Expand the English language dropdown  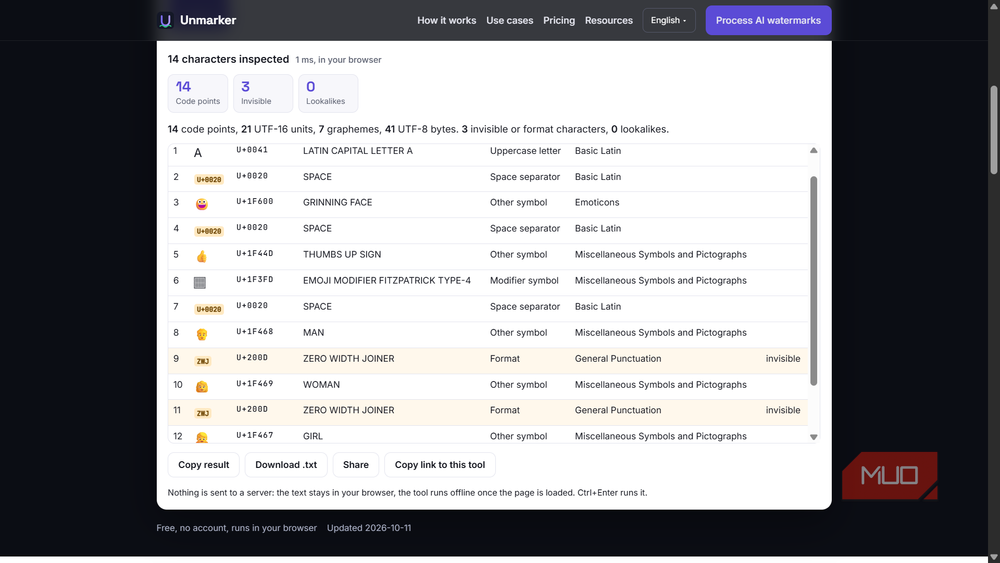click(x=668, y=20)
